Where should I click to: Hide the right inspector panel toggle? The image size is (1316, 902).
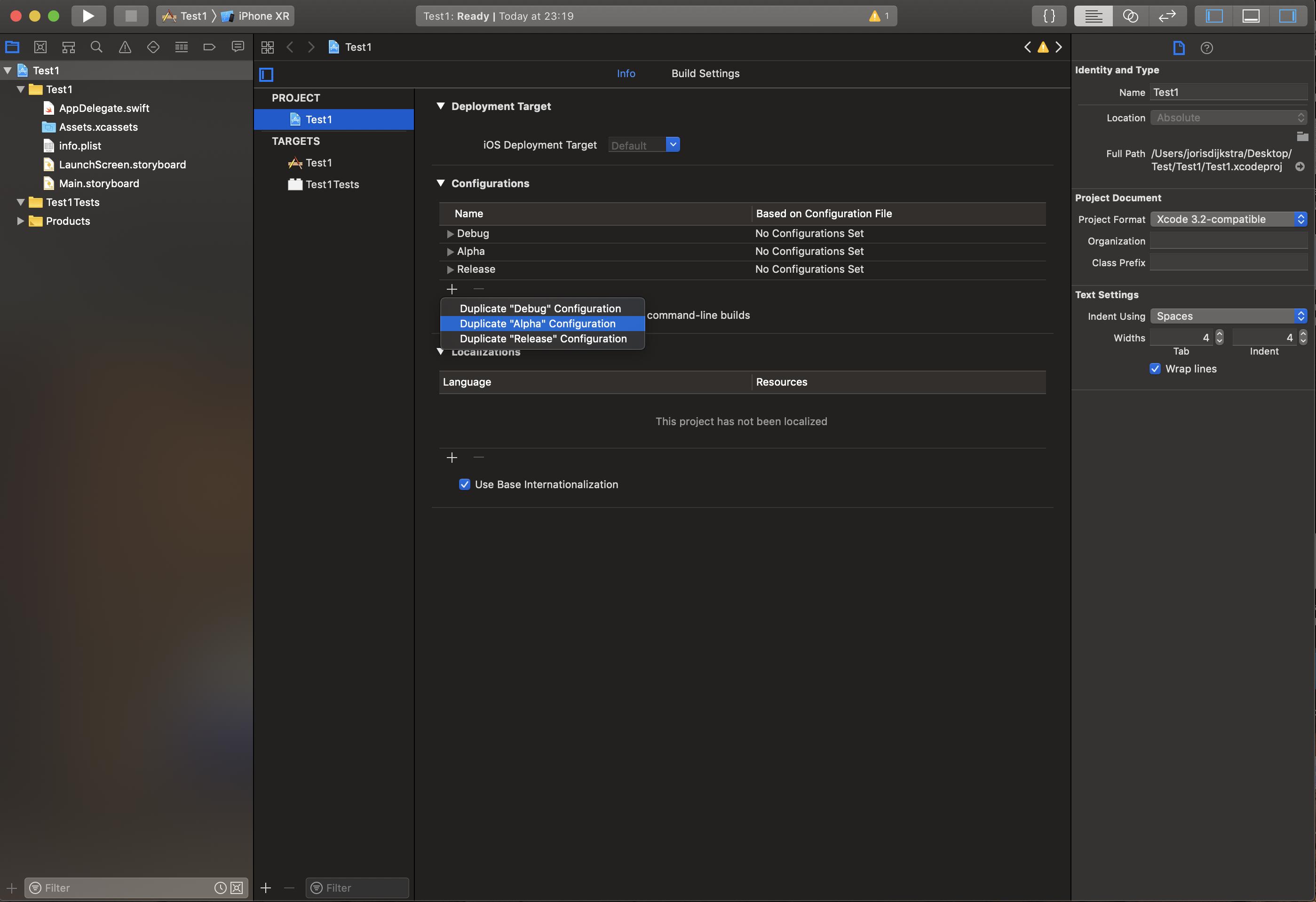click(1287, 16)
